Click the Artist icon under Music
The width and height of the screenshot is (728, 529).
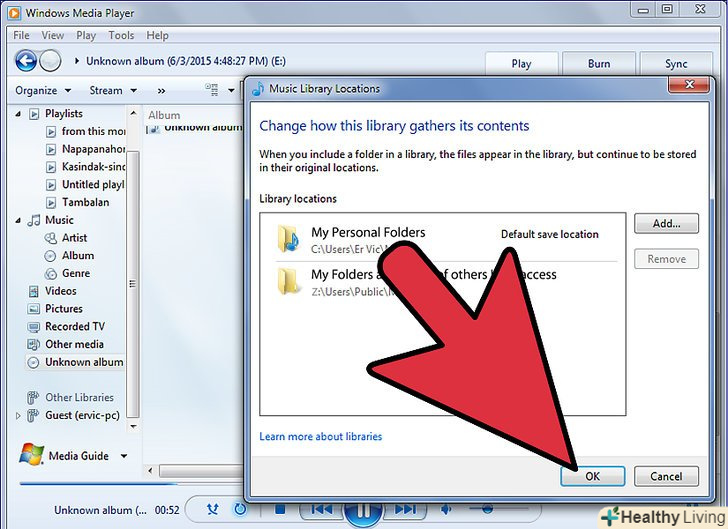pyautogui.click(x=50, y=238)
